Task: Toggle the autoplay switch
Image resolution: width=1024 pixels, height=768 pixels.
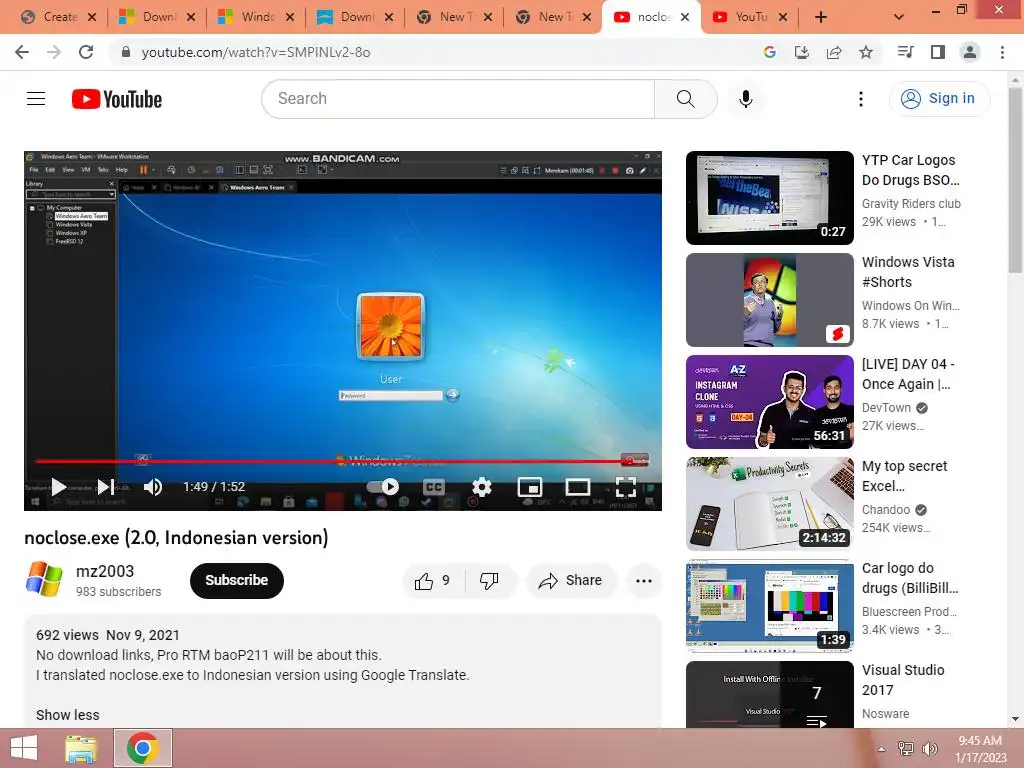Action: (383, 487)
